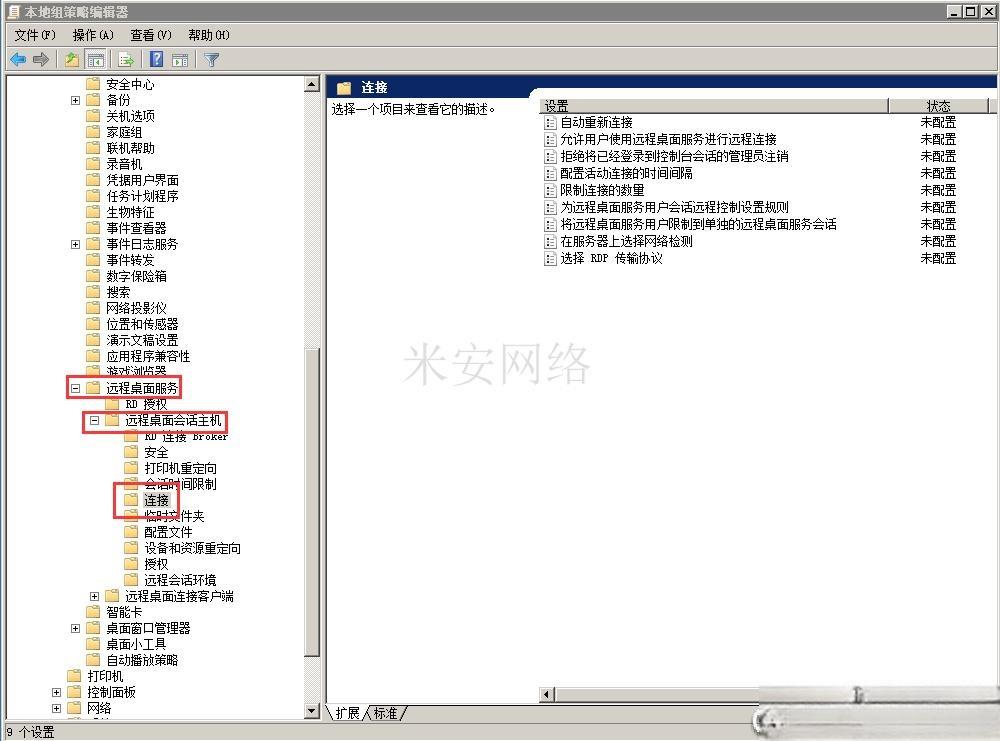Select the 配置活动连接的时间间隔 policy
This screenshot has width=1000, height=741.
coord(626,173)
